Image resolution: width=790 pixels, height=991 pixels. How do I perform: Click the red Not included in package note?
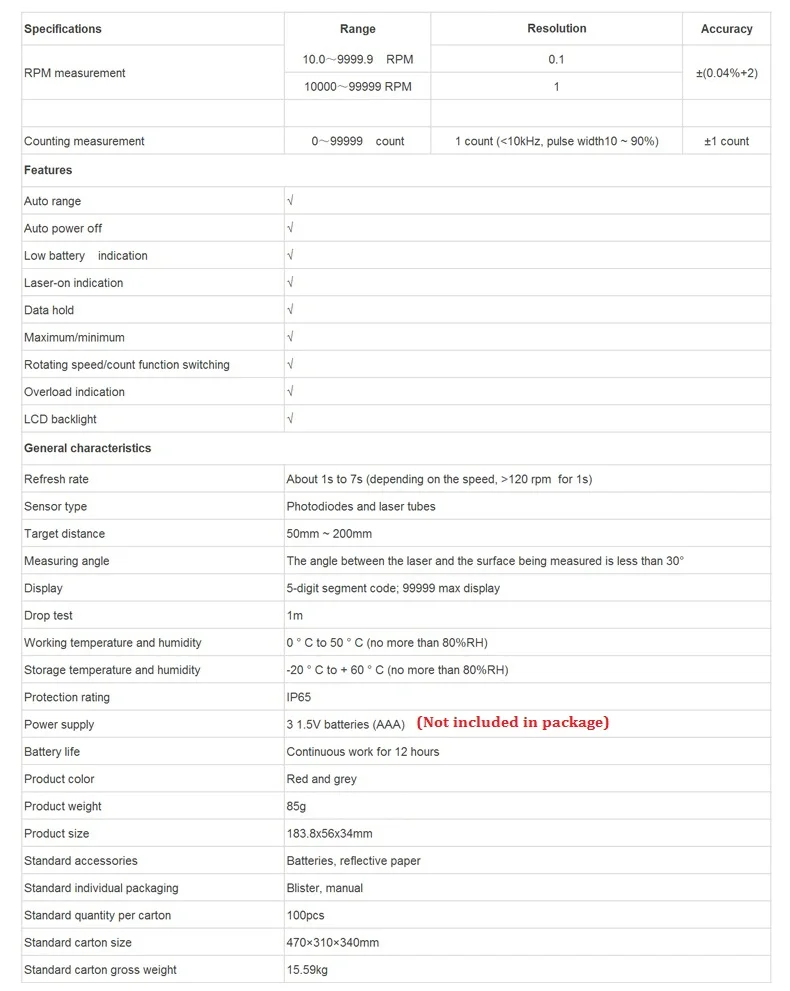513,722
